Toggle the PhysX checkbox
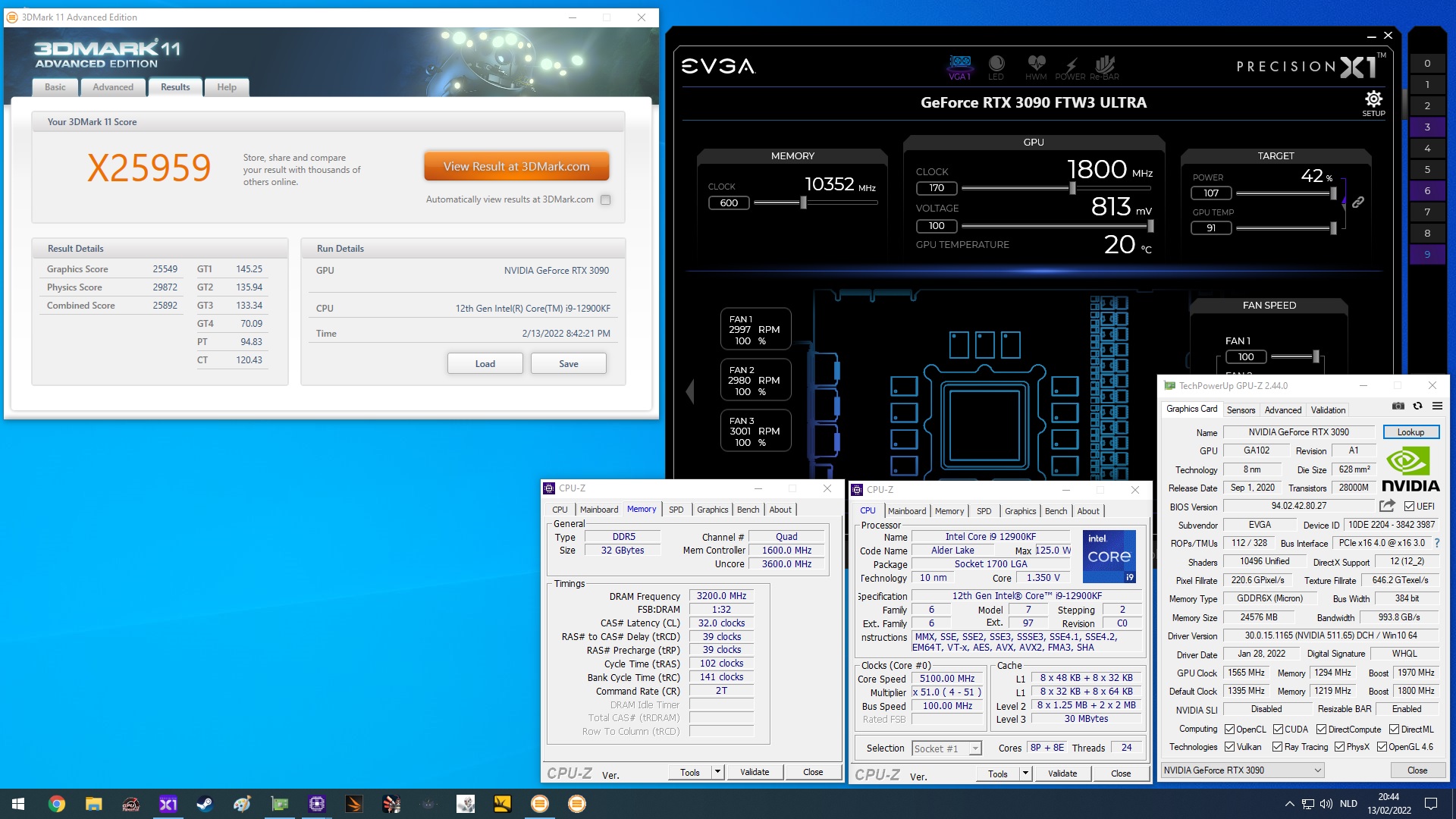This screenshot has height=819, width=1456. tap(1339, 747)
